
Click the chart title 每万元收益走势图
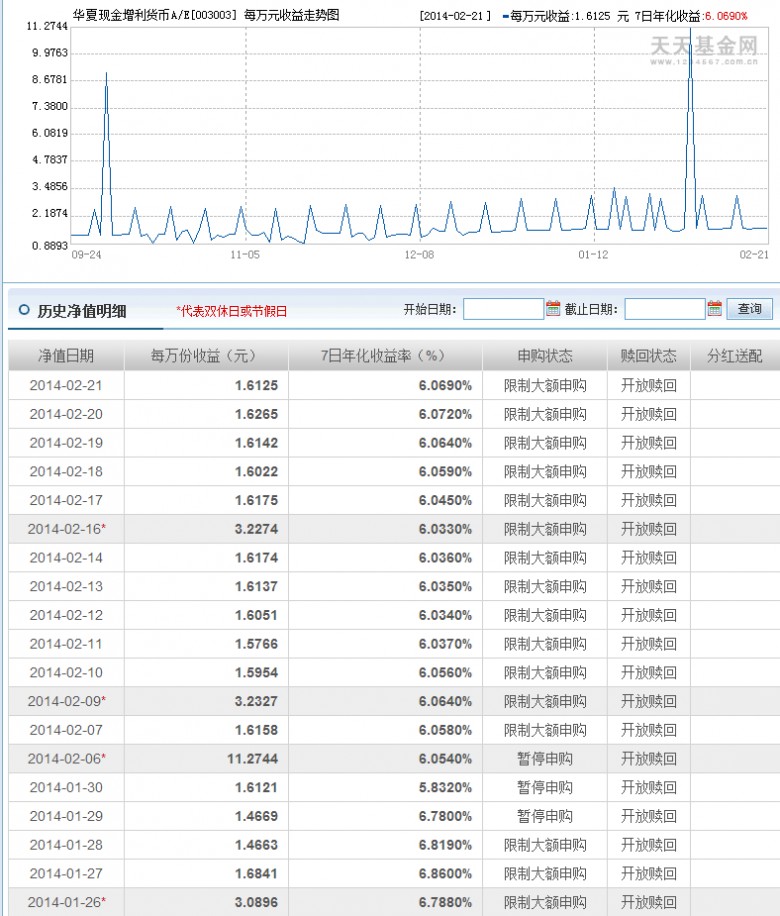point(292,15)
